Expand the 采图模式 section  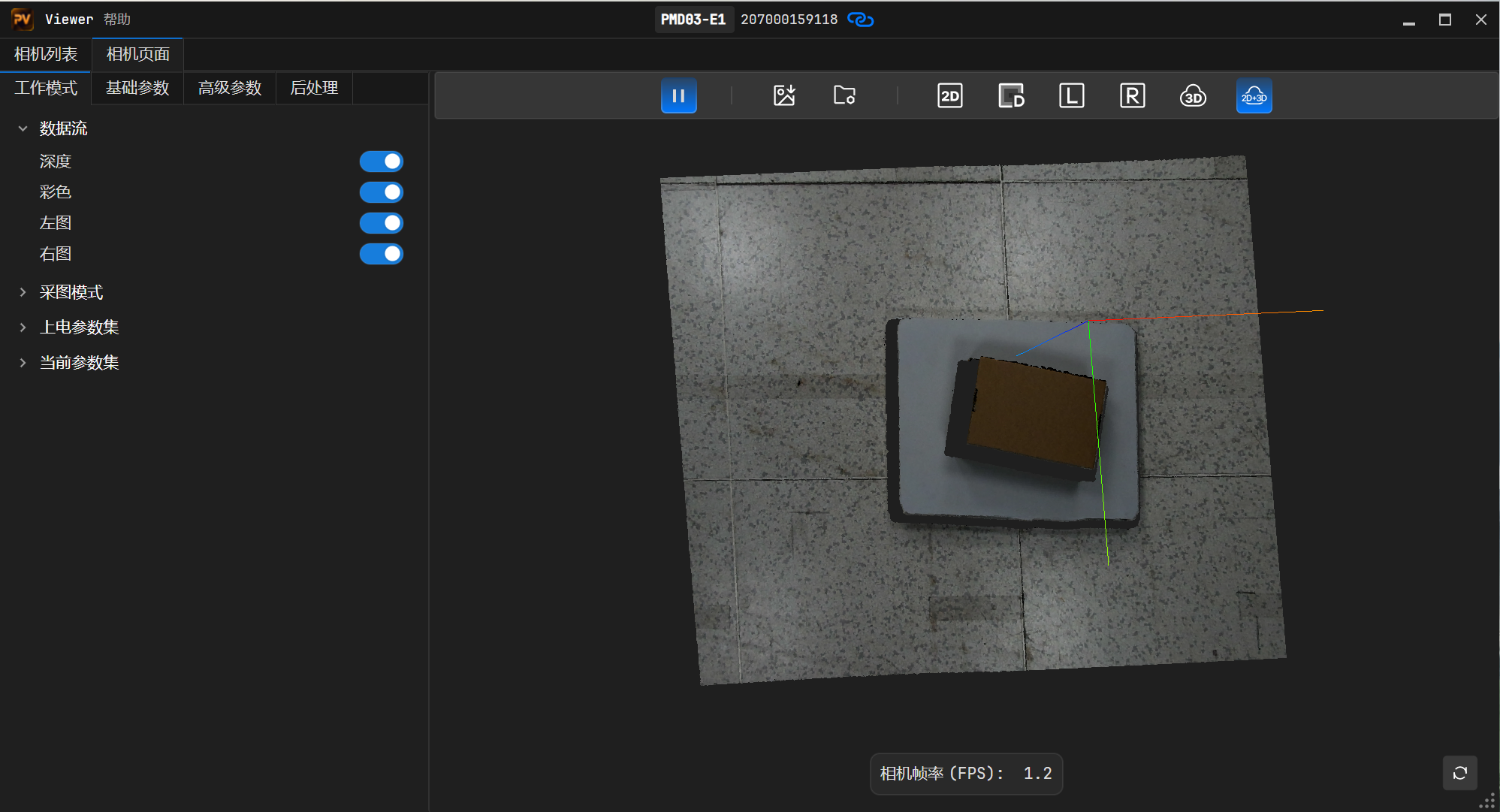point(23,292)
